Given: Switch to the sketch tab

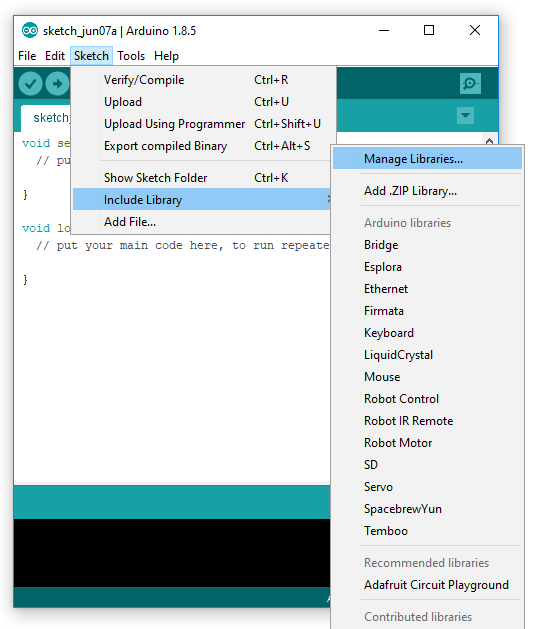Looking at the screenshot, I should tap(46, 118).
